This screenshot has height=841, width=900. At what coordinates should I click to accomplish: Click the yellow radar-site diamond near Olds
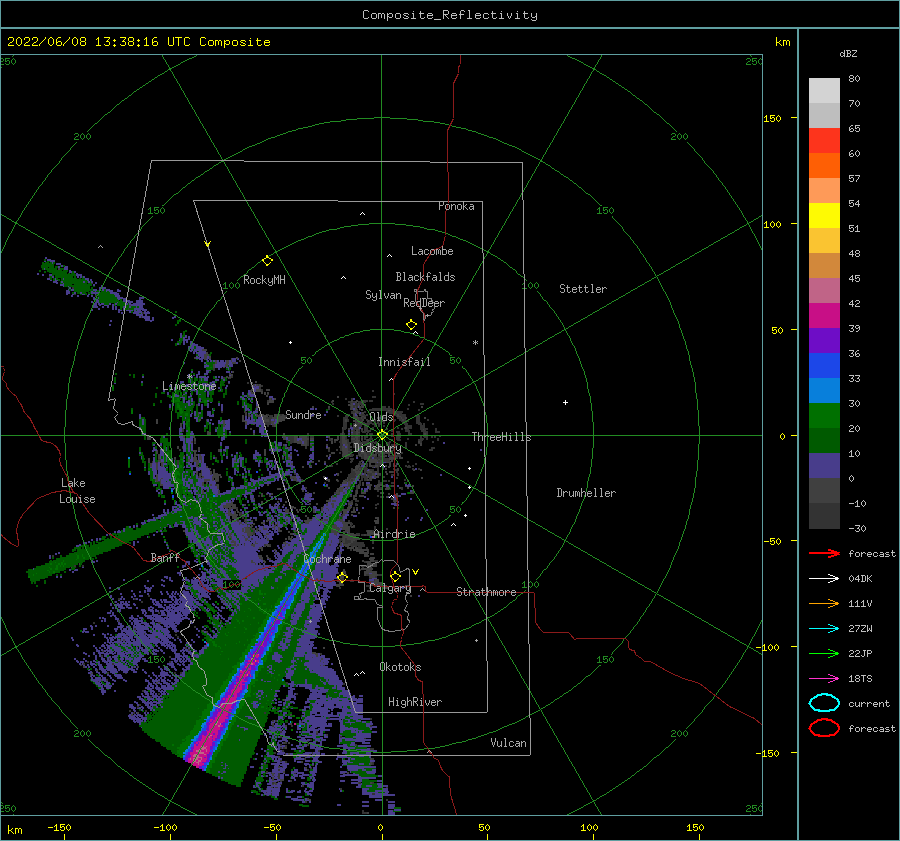click(382, 435)
